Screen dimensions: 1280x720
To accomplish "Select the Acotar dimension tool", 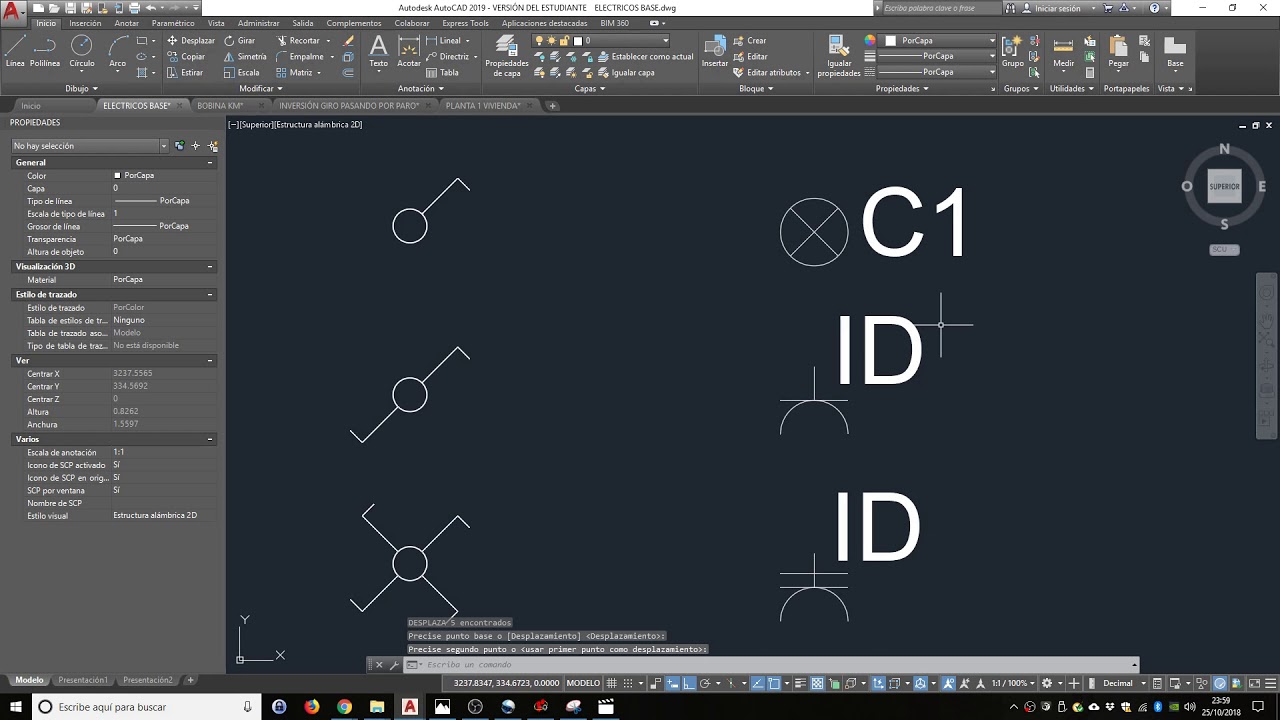I will click(x=409, y=51).
